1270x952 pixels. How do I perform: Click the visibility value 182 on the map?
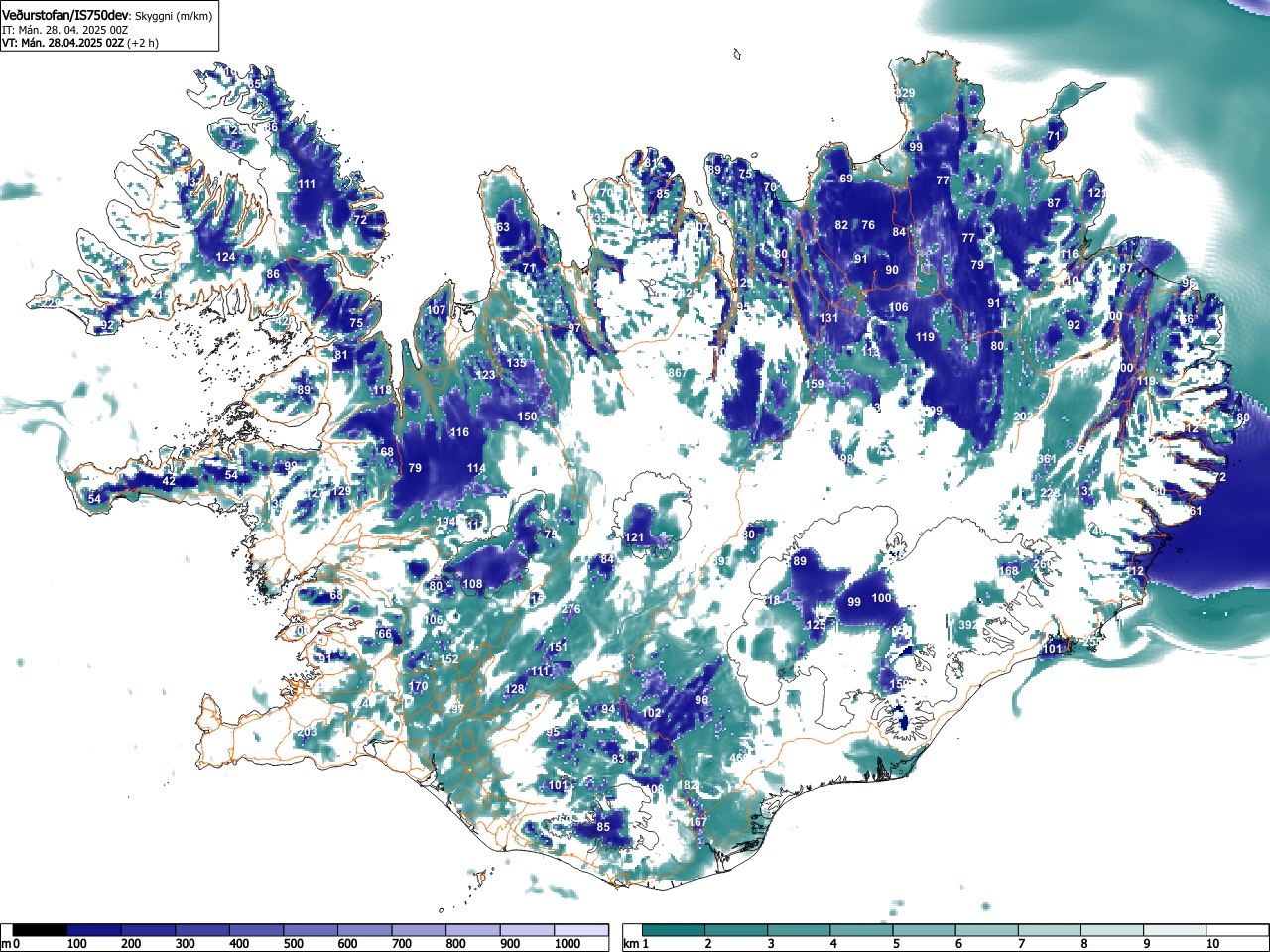tap(688, 785)
